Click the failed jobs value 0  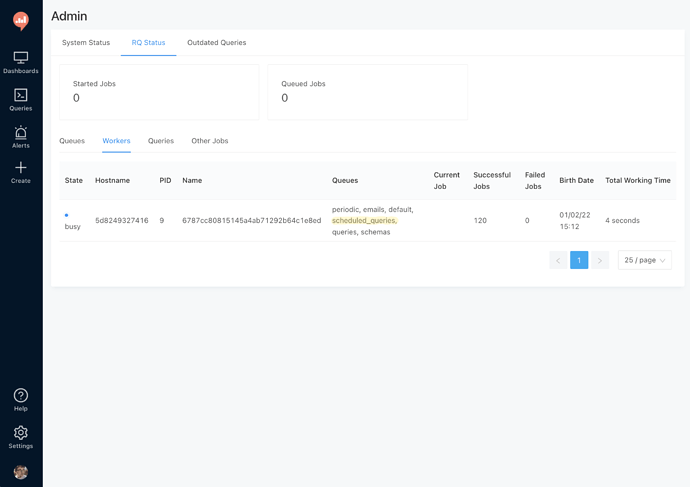(527, 220)
